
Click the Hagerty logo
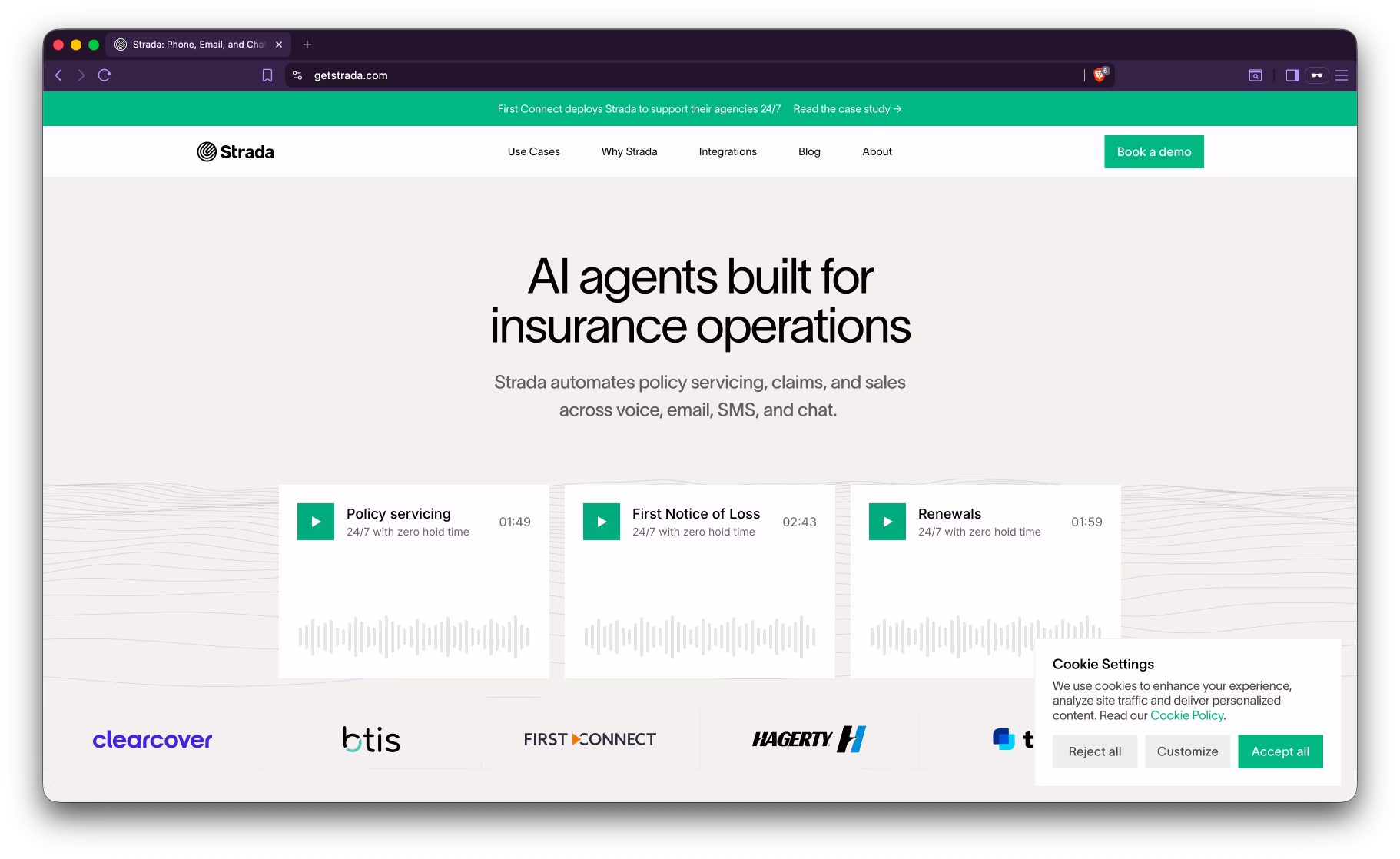coord(808,739)
